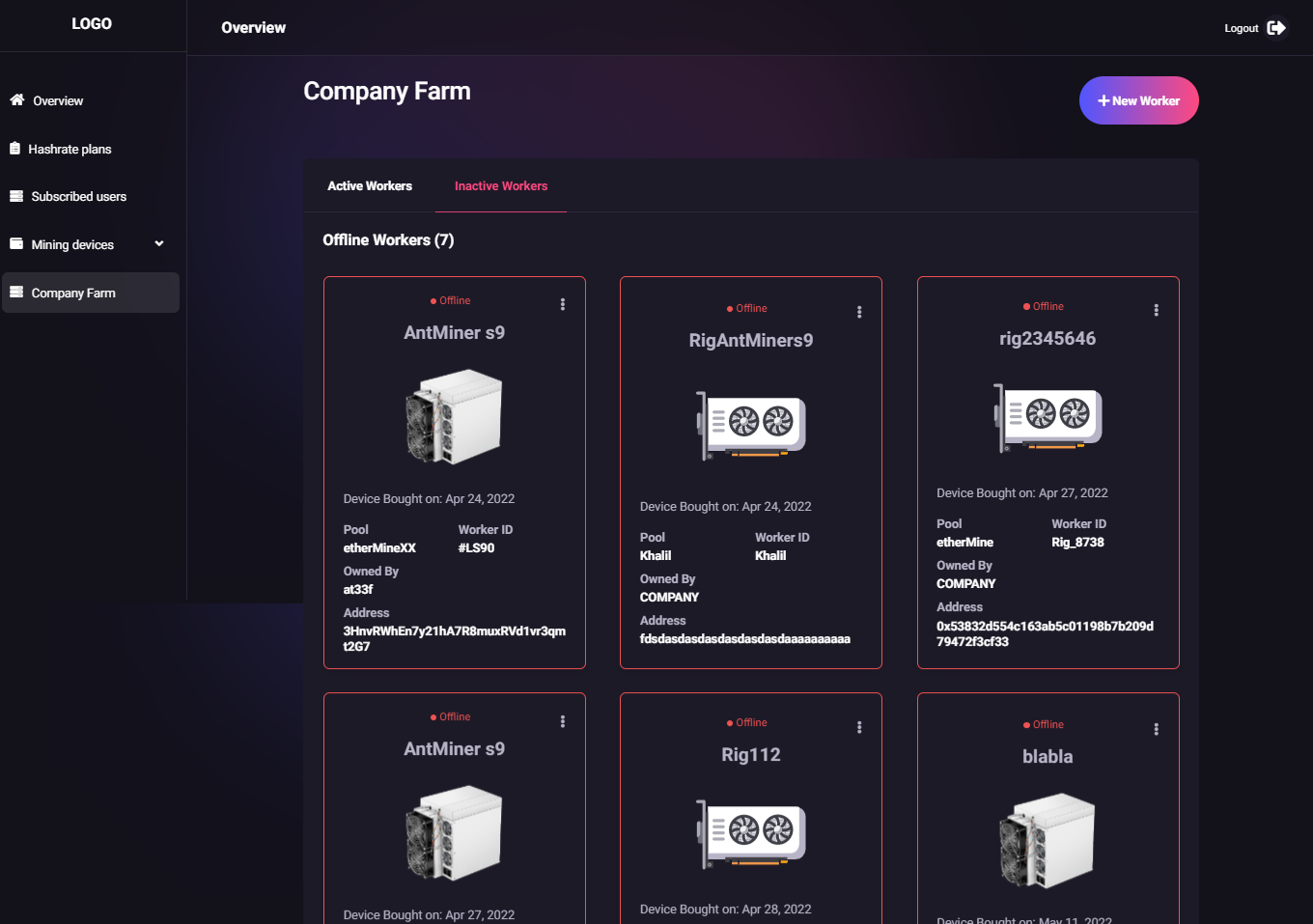Click the RigAntMiners9 GPU thumbnail image
Screen dimensions: 1313x924
point(750,423)
